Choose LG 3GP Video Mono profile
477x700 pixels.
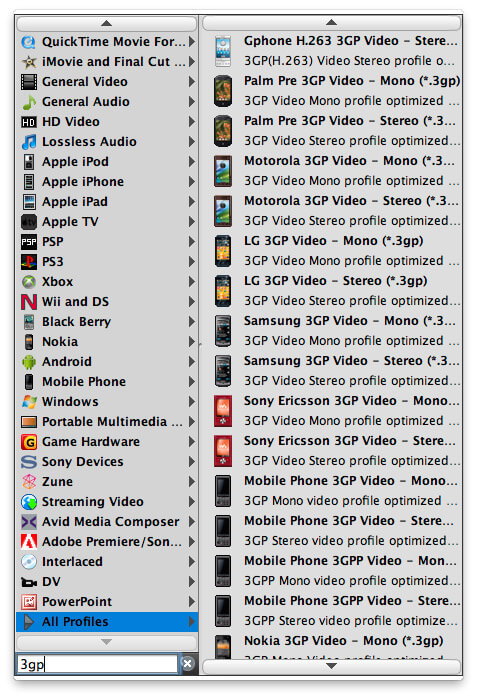coord(332,250)
